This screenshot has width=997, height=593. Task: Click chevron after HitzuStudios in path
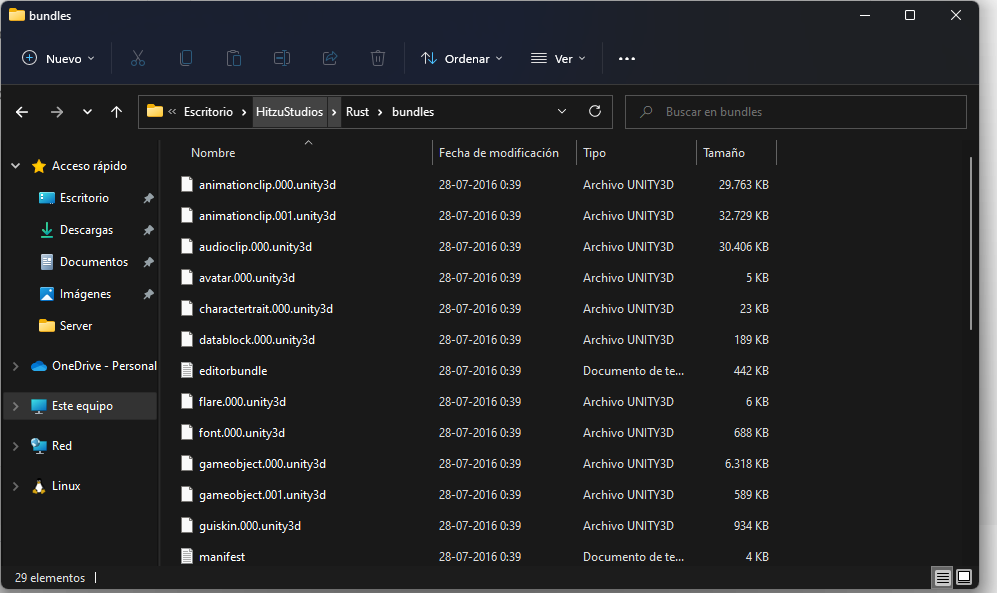pos(334,112)
